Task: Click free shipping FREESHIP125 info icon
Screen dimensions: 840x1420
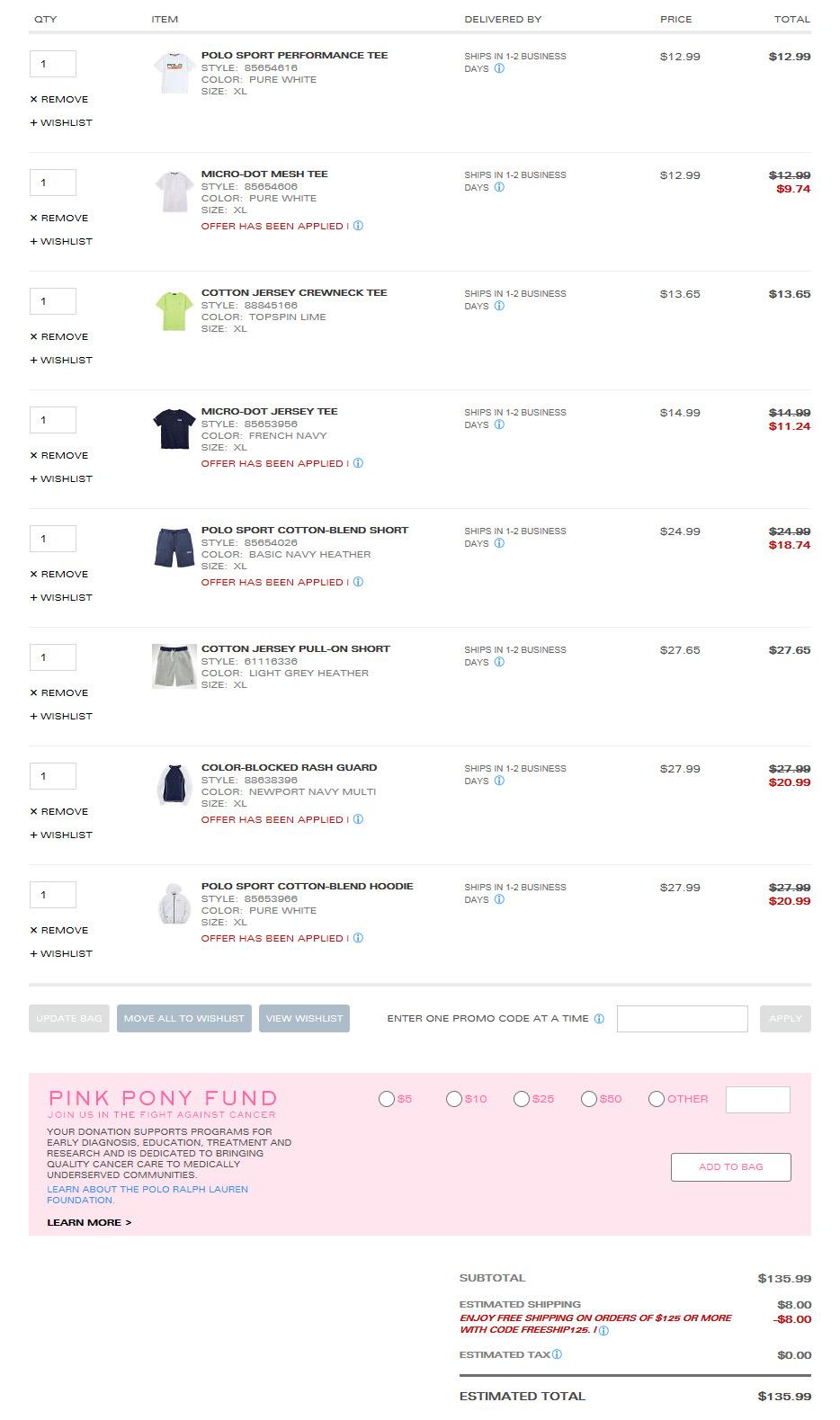Action: pos(603,1331)
